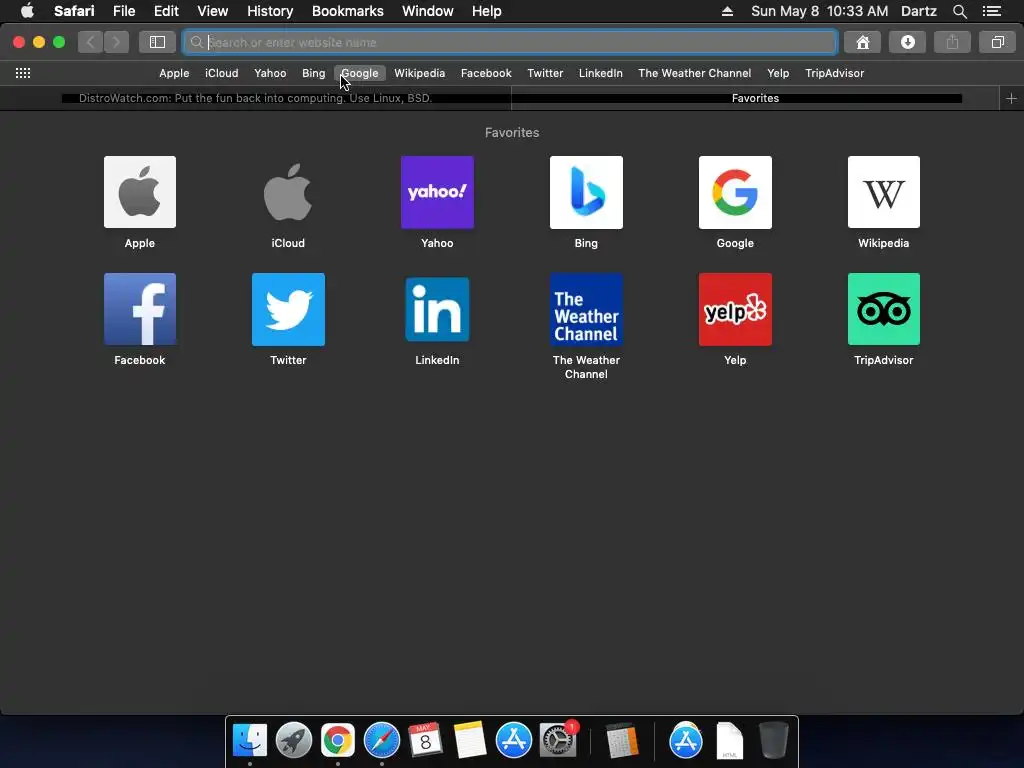Click Wikipedia in the favorites bar
Screen dimensions: 1024x768
[419, 73]
